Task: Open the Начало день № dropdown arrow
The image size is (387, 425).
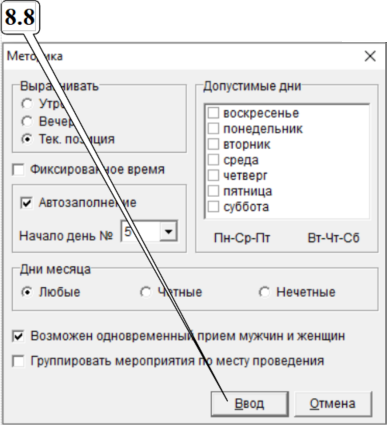Action: (168, 231)
